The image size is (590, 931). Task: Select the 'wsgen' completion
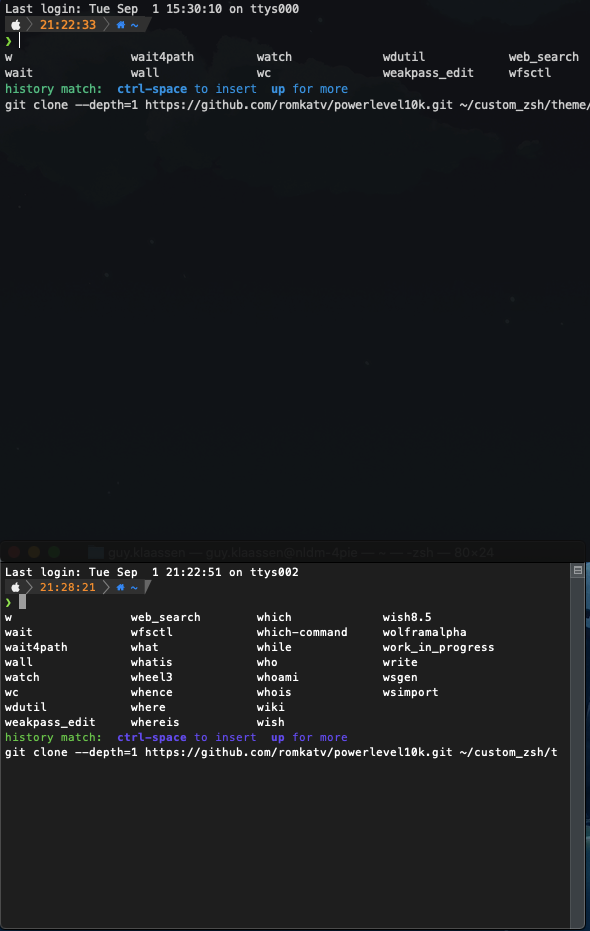tap(400, 677)
